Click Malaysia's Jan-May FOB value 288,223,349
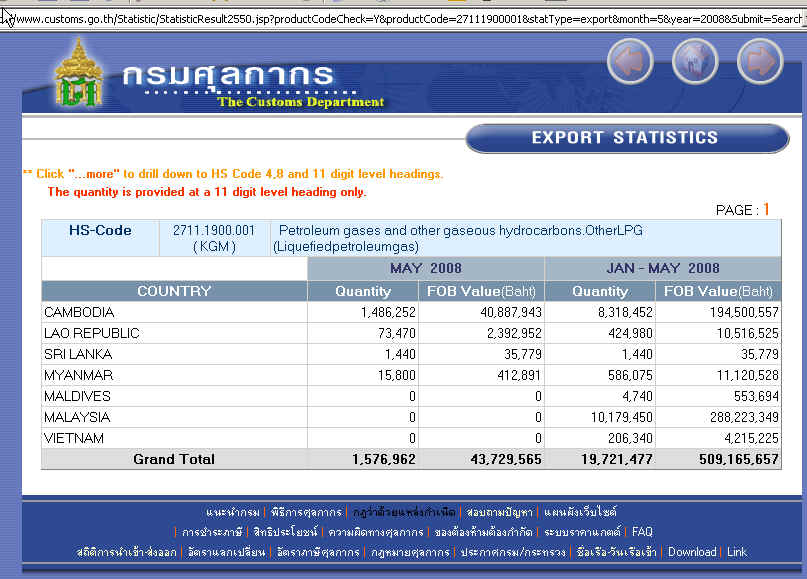 pos(744,417)
